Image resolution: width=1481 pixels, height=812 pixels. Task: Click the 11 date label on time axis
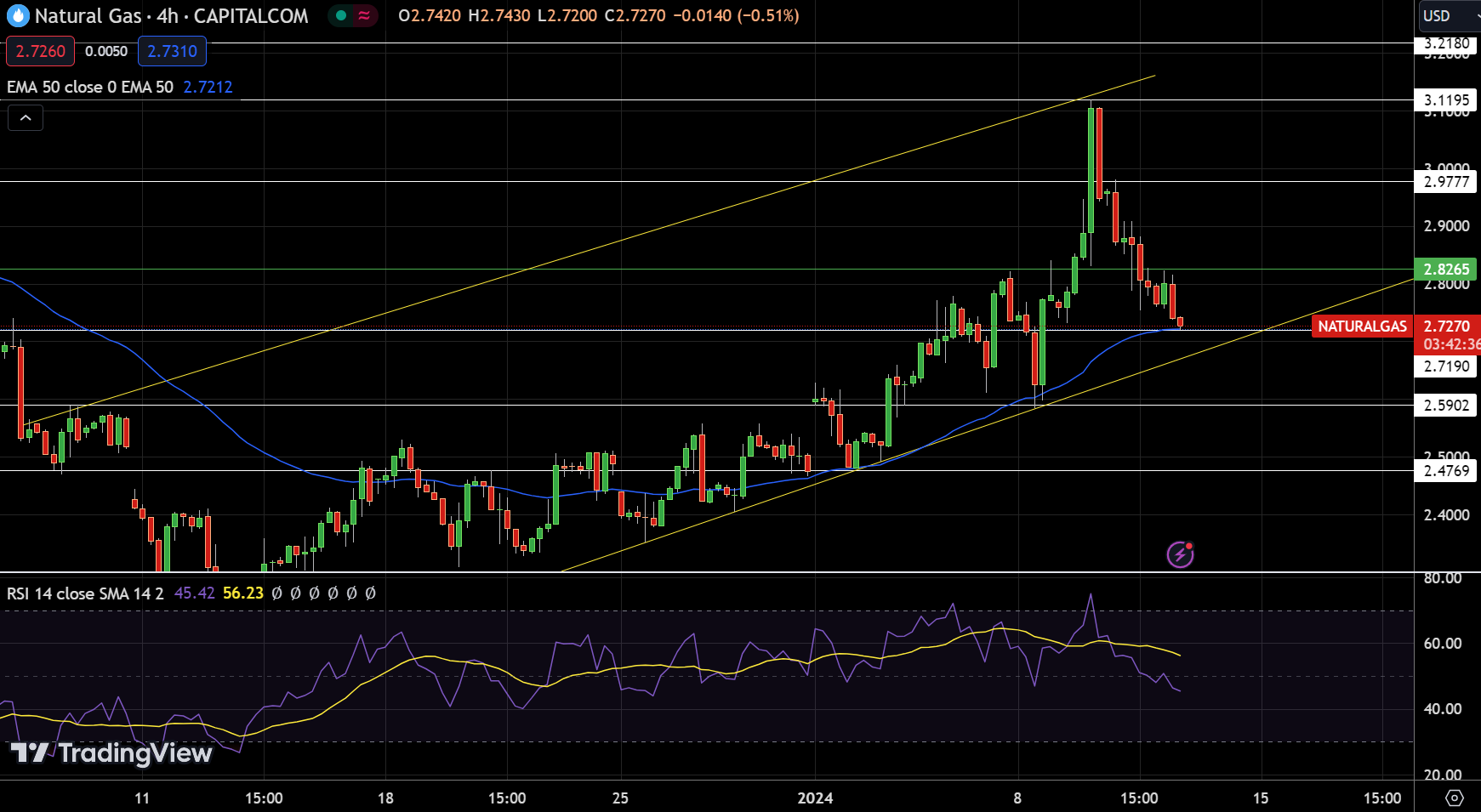coord(142,798)
